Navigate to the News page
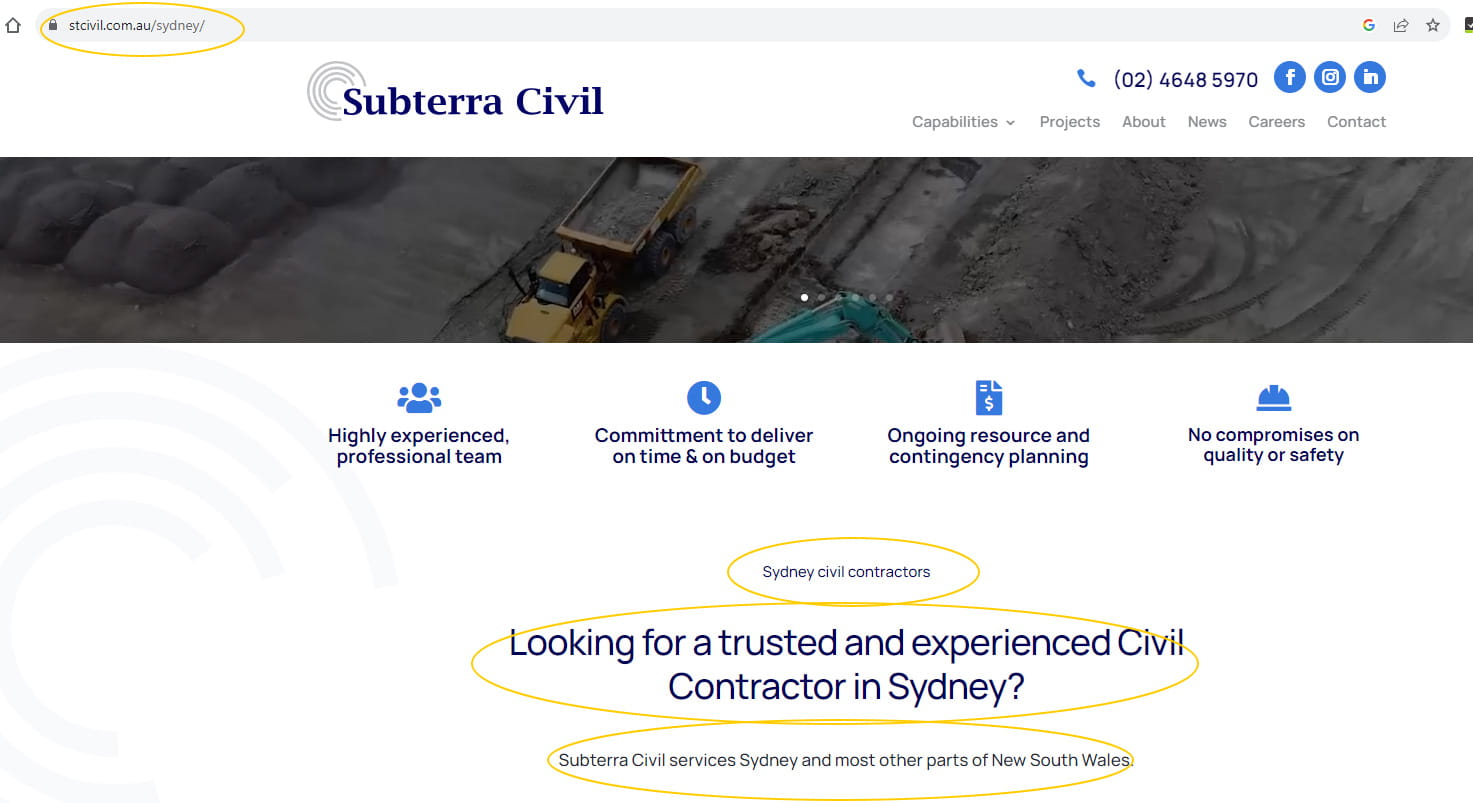 pyautogui.click(x=1207, y=122)
